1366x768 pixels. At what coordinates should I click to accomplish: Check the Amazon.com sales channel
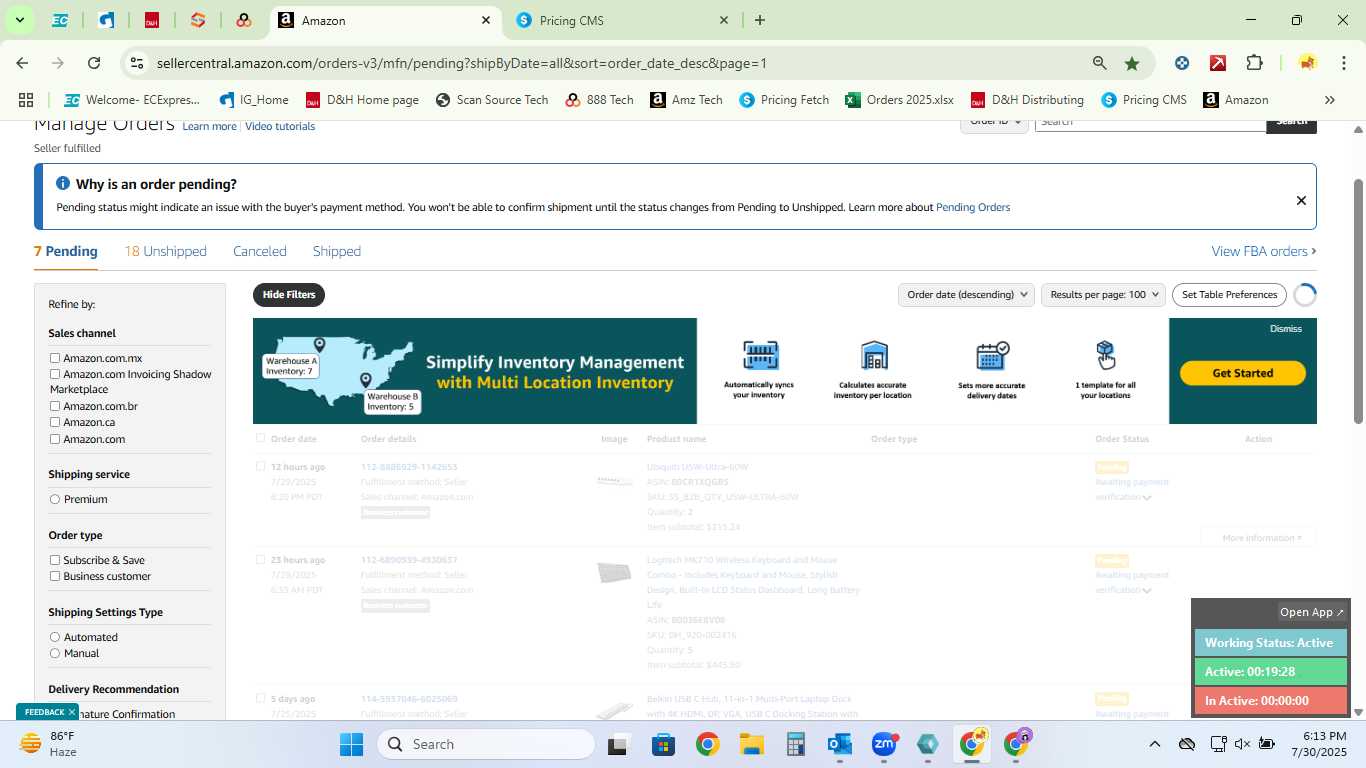(x=55, y=439)
